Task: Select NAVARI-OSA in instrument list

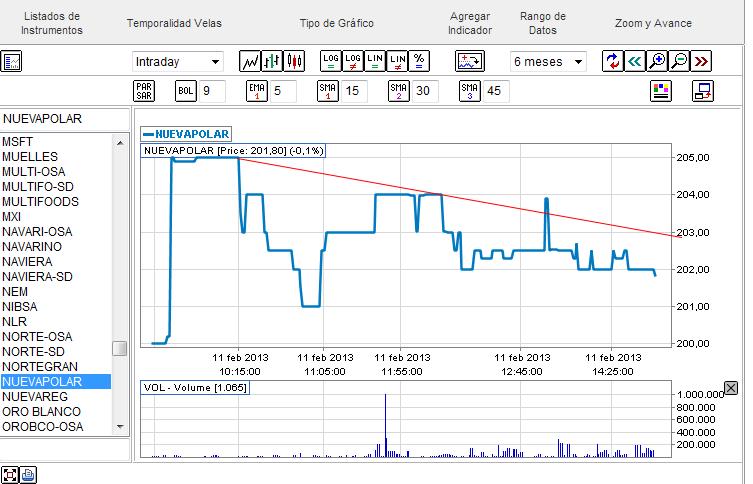Action: 56,231
